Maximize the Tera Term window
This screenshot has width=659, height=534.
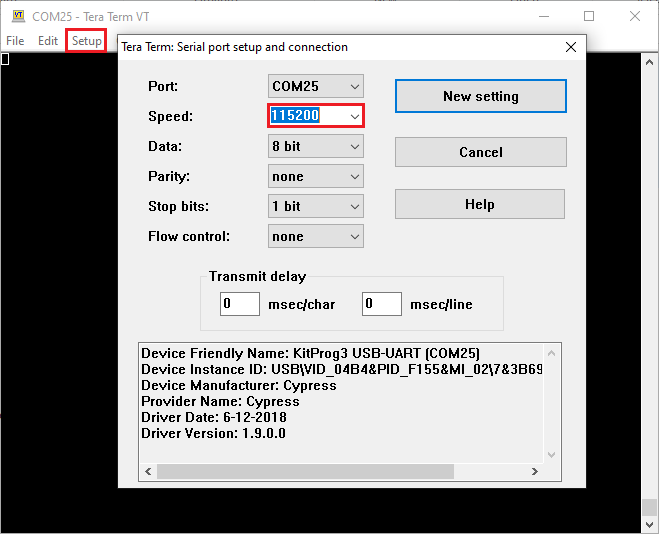point(589,16)
